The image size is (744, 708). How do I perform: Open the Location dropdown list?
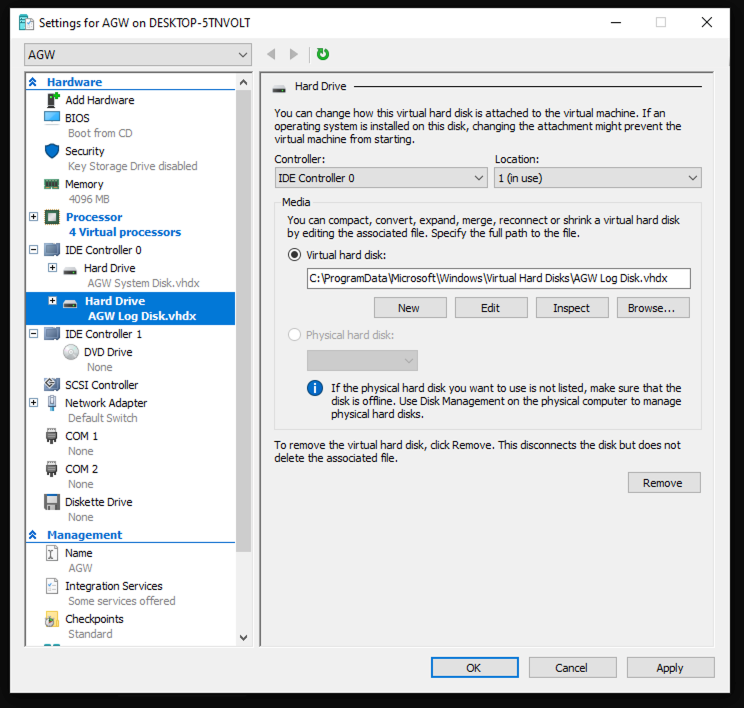tap(597, 178)
